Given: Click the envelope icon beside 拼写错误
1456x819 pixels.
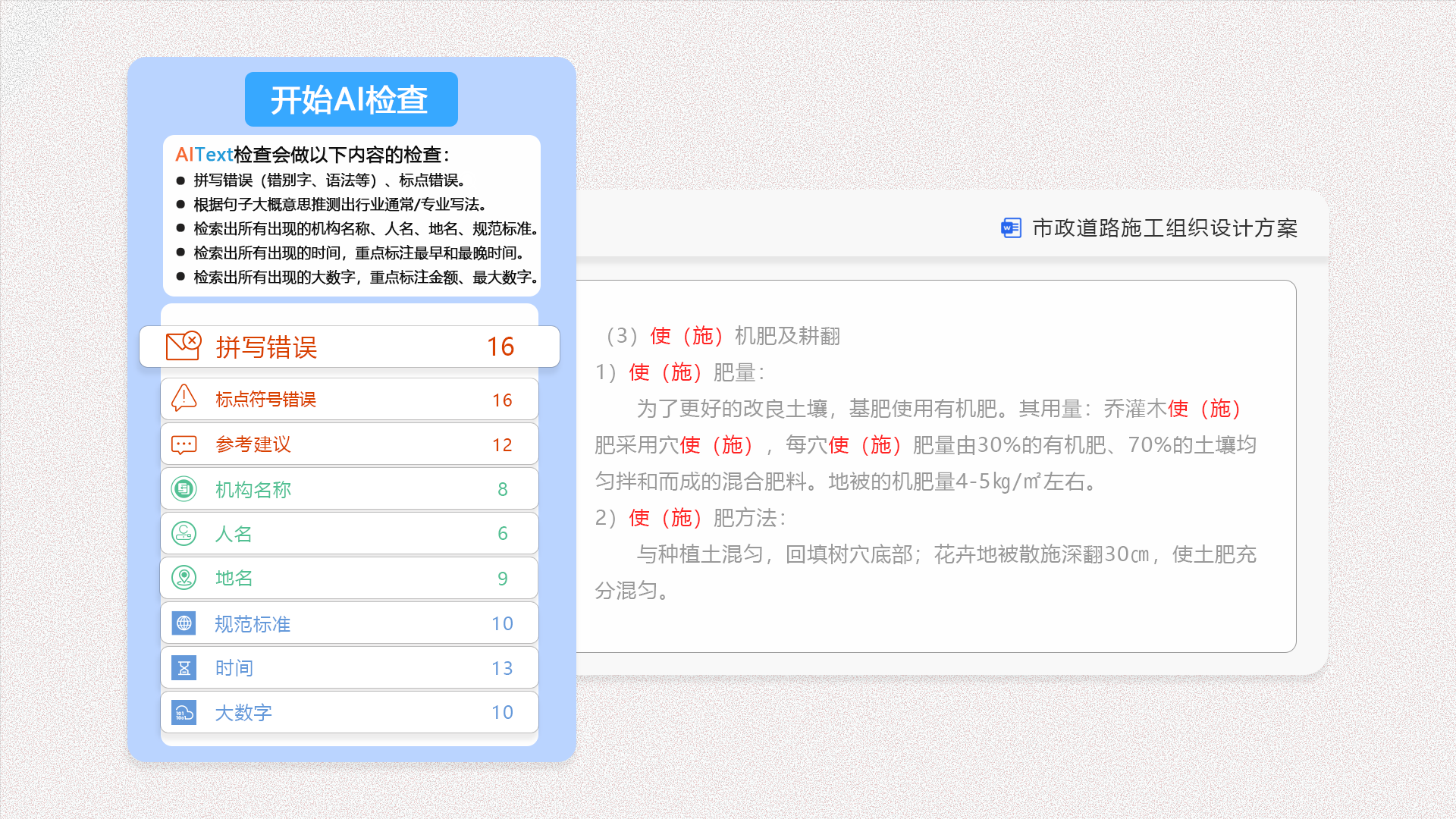Looking at the screenshot, I should pos(183,346).
